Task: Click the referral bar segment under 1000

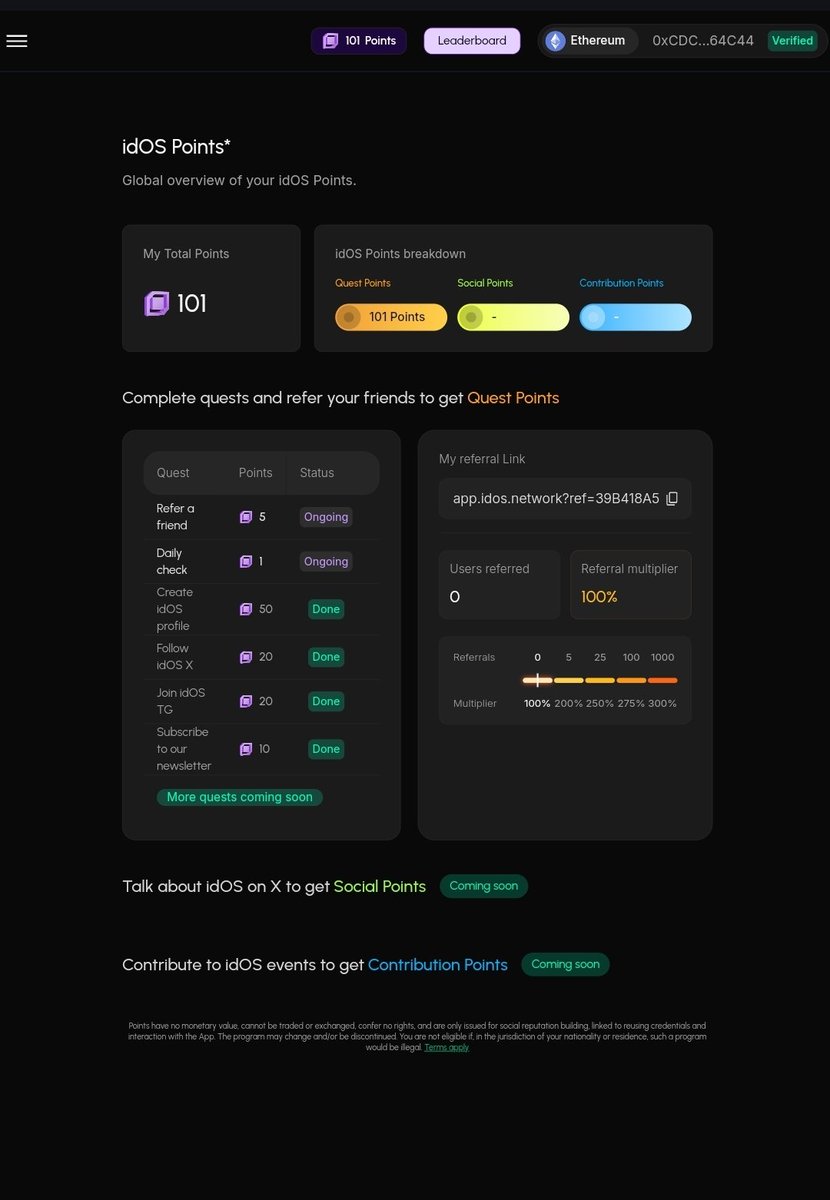Action: (x=662, y=680)
